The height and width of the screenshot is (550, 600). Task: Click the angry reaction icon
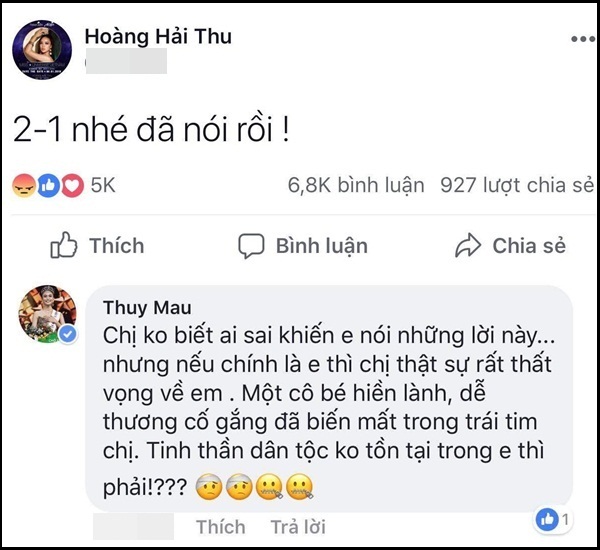23,186
